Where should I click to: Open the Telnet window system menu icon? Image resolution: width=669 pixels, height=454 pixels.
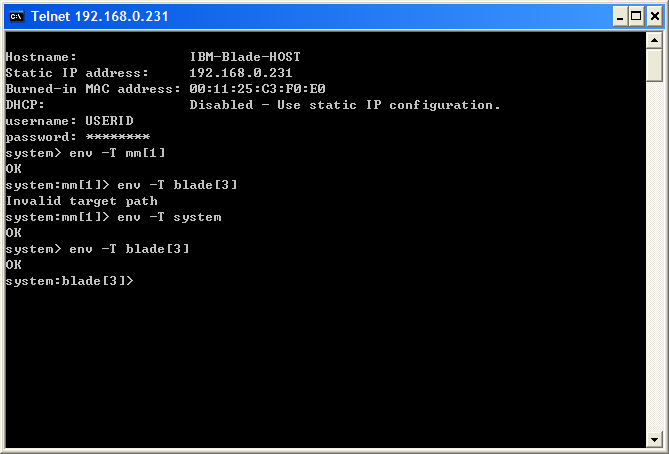tap(17, 17)
